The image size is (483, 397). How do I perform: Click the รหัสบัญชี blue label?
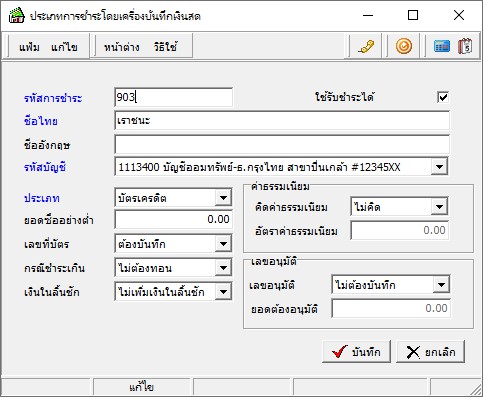(45, 167)
